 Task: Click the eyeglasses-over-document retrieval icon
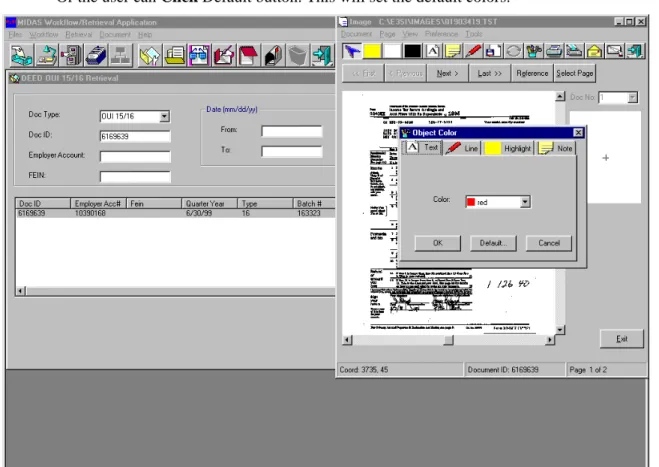pos(199,55)
